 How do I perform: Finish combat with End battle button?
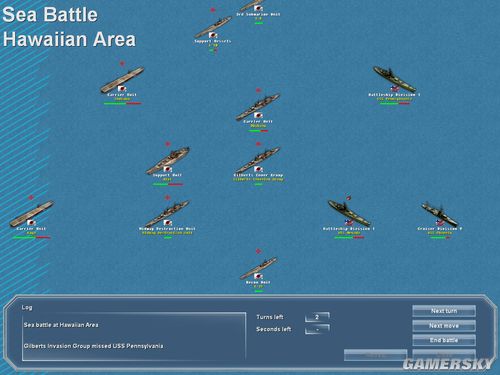[444, 340]
